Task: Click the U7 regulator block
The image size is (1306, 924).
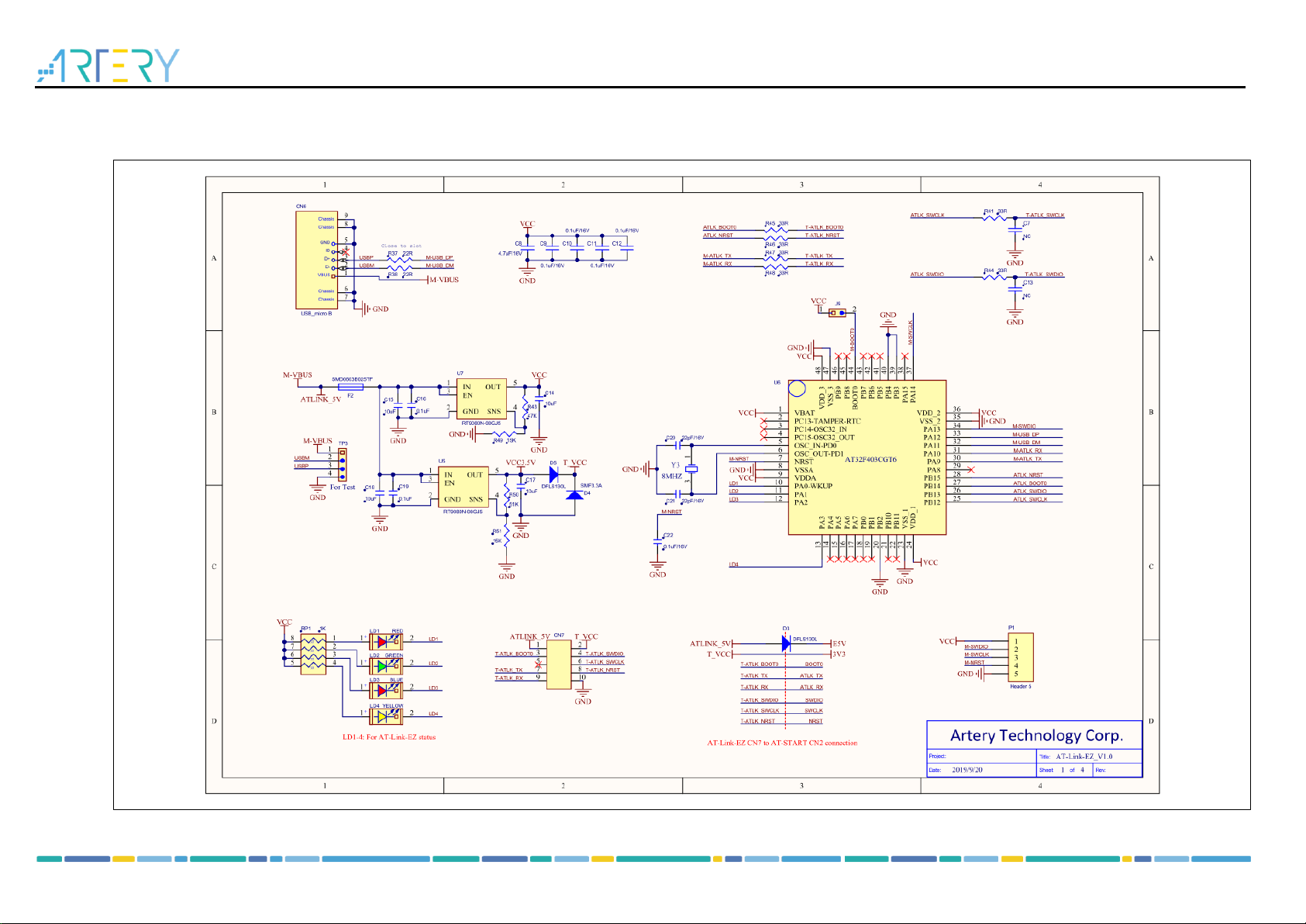Action: 481,399
